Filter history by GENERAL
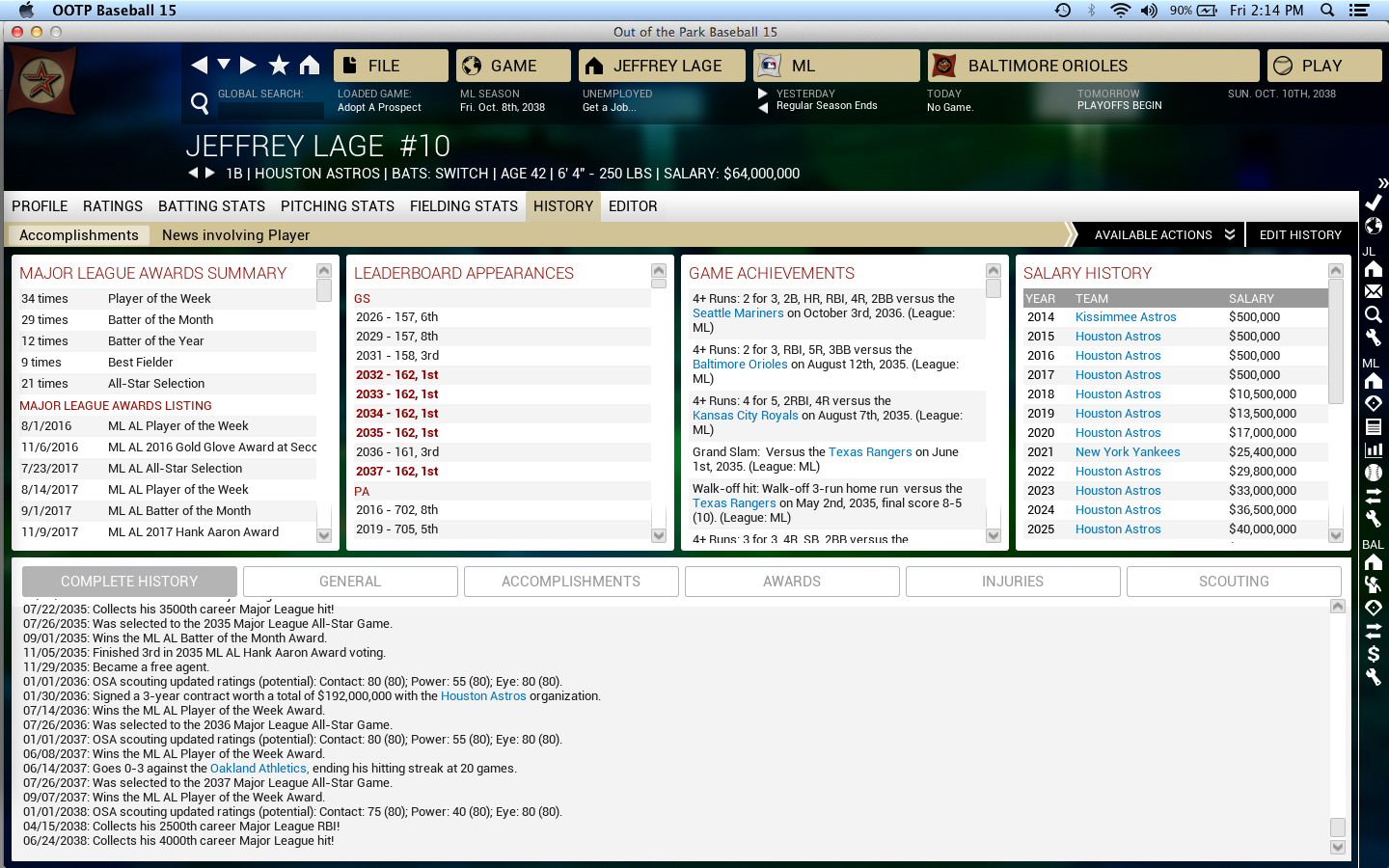Screen dimensions: 1389x868 350,582
